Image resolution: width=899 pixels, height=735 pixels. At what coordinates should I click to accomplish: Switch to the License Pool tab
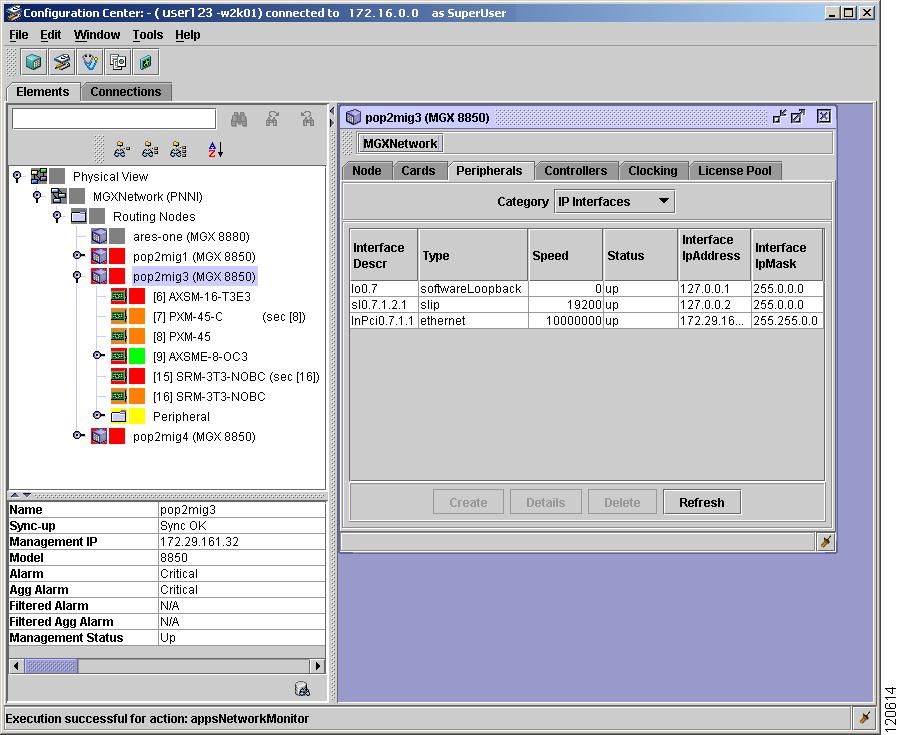[x=735, y=171]
